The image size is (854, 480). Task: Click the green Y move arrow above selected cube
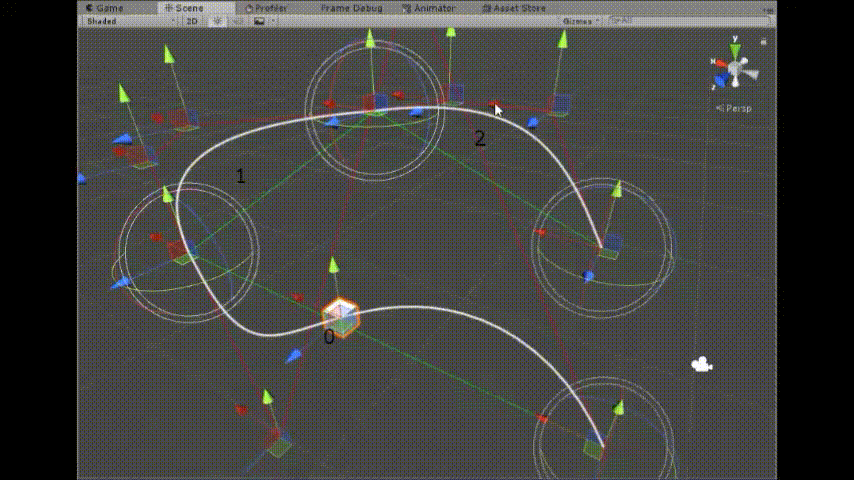[x=334, y=265]
